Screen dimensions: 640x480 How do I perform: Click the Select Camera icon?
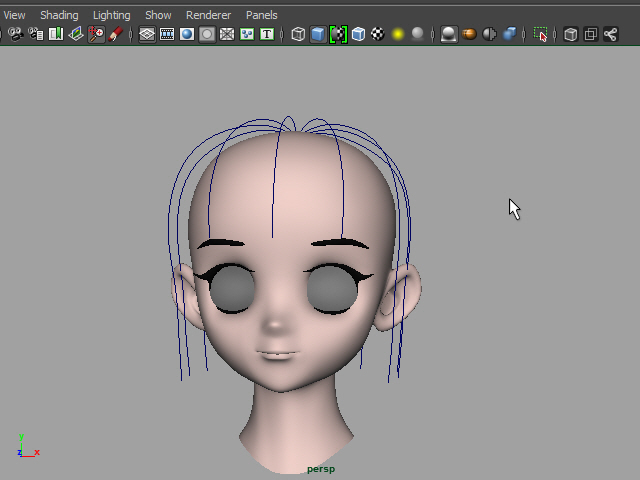coord(15,34)
